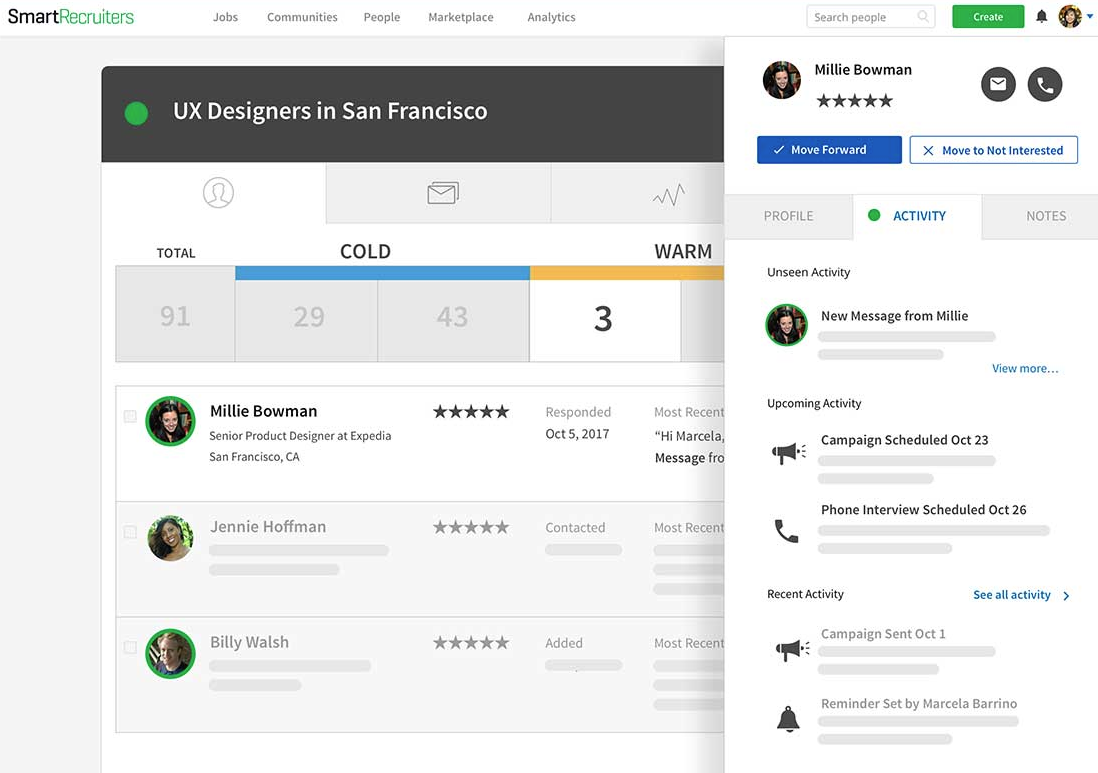Click Senior Product Designer at Expedia text
Image resolution: width=1098 pixels, height=773 pixels.
tap(300, 436)
